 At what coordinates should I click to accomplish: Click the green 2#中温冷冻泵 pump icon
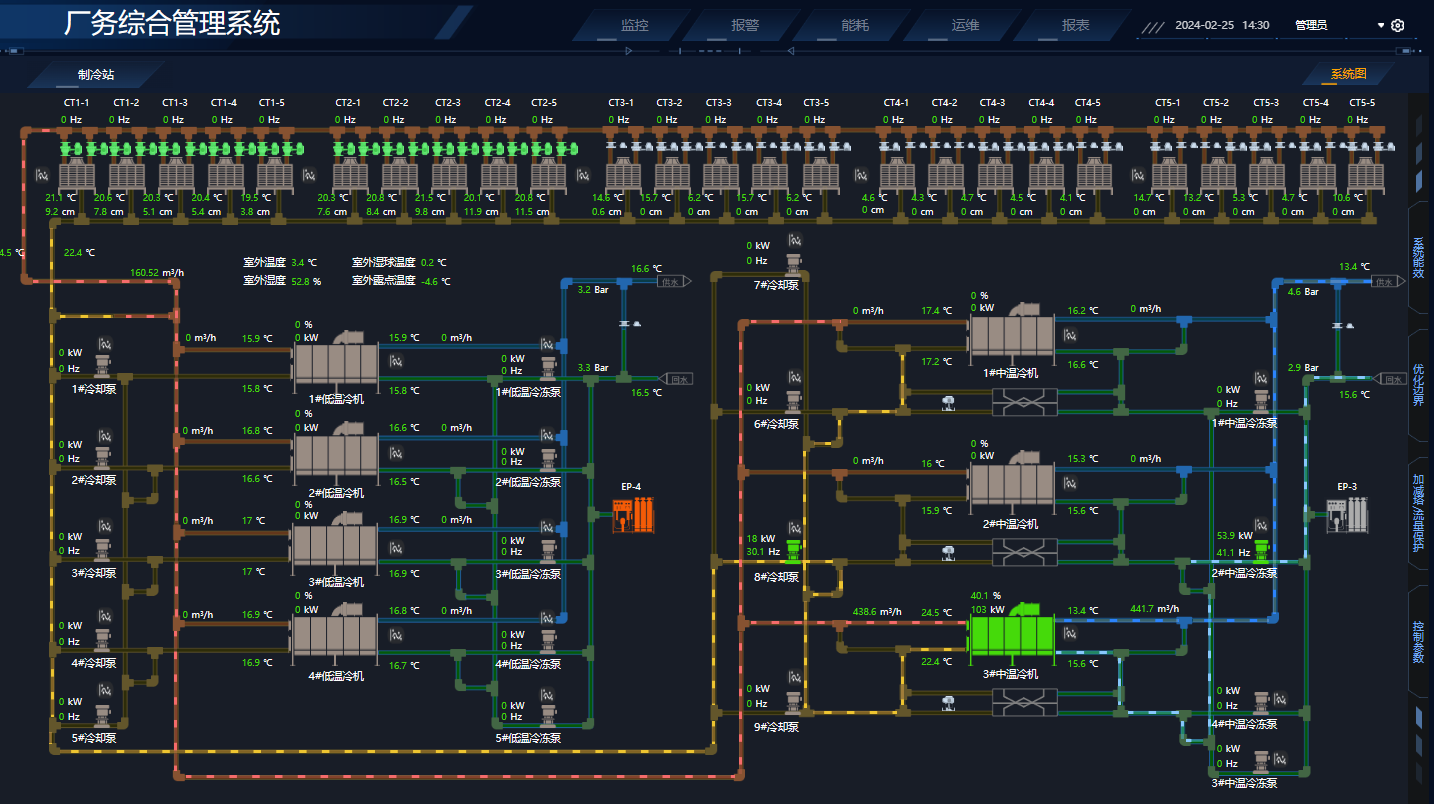[x=1262, y=551]
